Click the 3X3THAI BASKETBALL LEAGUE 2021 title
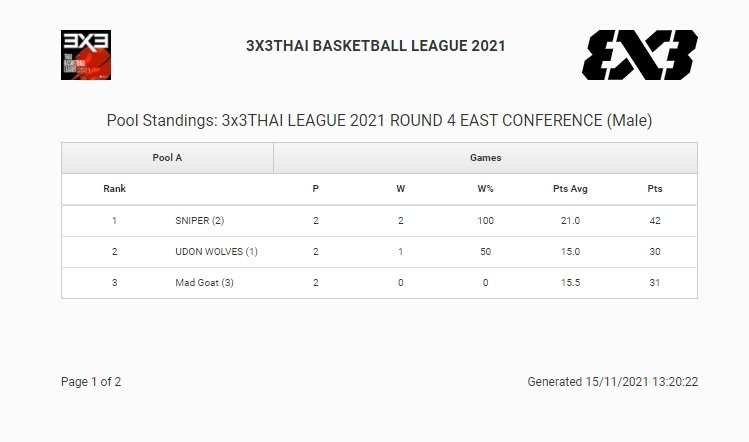 pyautogui.click(x=375, y=46)
